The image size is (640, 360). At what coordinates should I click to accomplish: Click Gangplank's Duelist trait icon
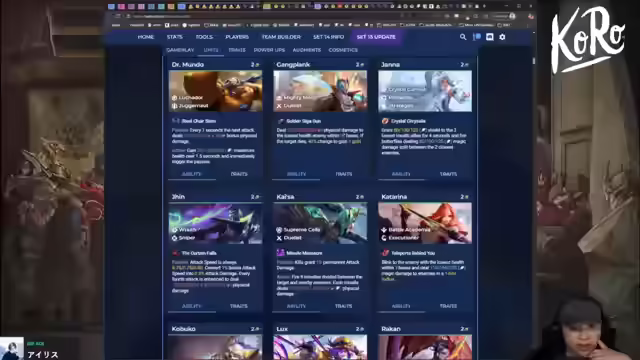[x=279, y=106]
